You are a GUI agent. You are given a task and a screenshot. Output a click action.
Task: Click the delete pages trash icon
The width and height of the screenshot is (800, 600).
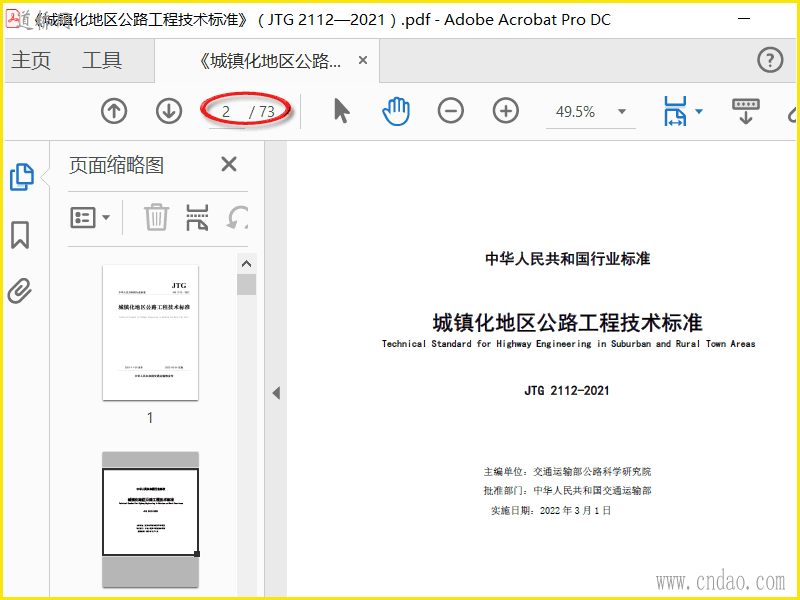click(156, 217)
